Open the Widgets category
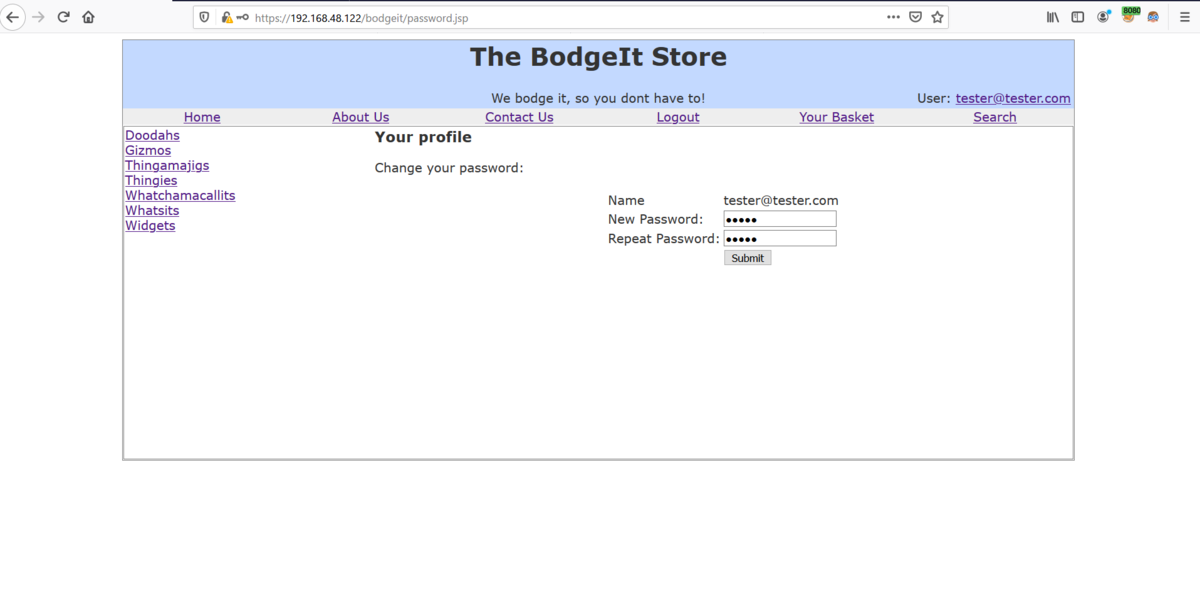1200x616 pixels. pos(150,225)
